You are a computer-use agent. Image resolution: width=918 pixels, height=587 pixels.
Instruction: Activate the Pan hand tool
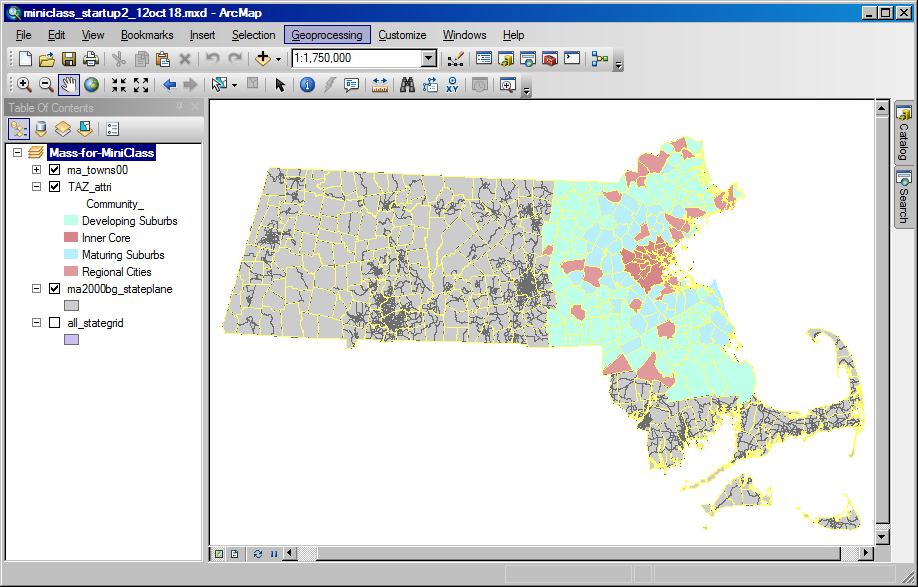click(69, 85)
